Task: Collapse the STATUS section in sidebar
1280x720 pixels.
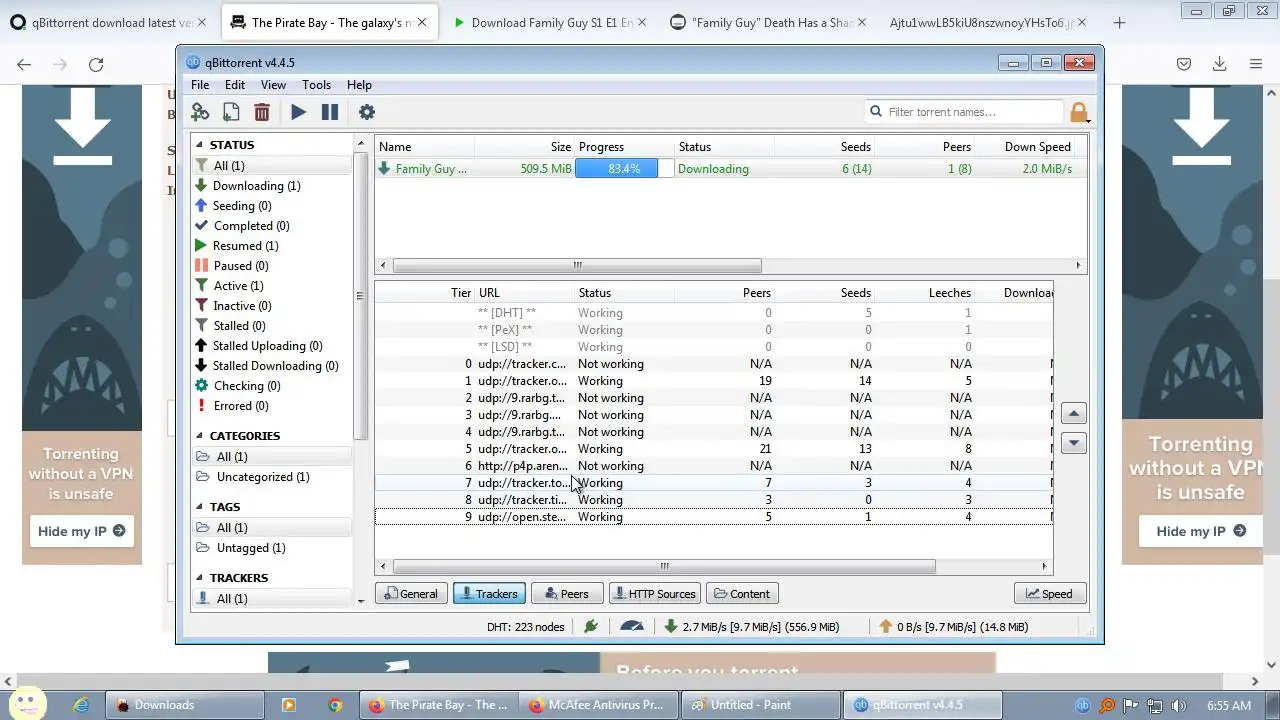Action: coord(199,145)
